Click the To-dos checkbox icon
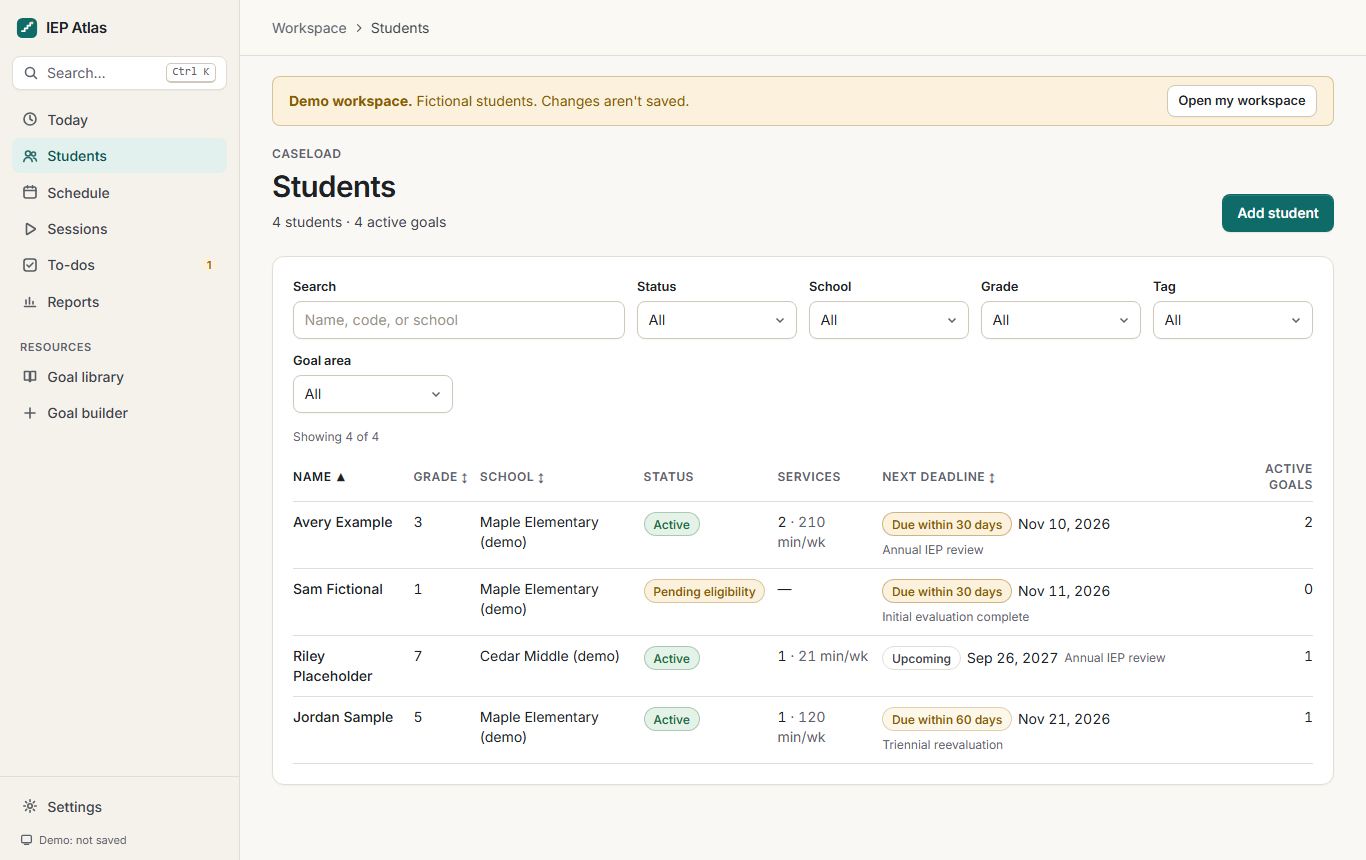The image size is (1366, 860). (x=30, y=265)
